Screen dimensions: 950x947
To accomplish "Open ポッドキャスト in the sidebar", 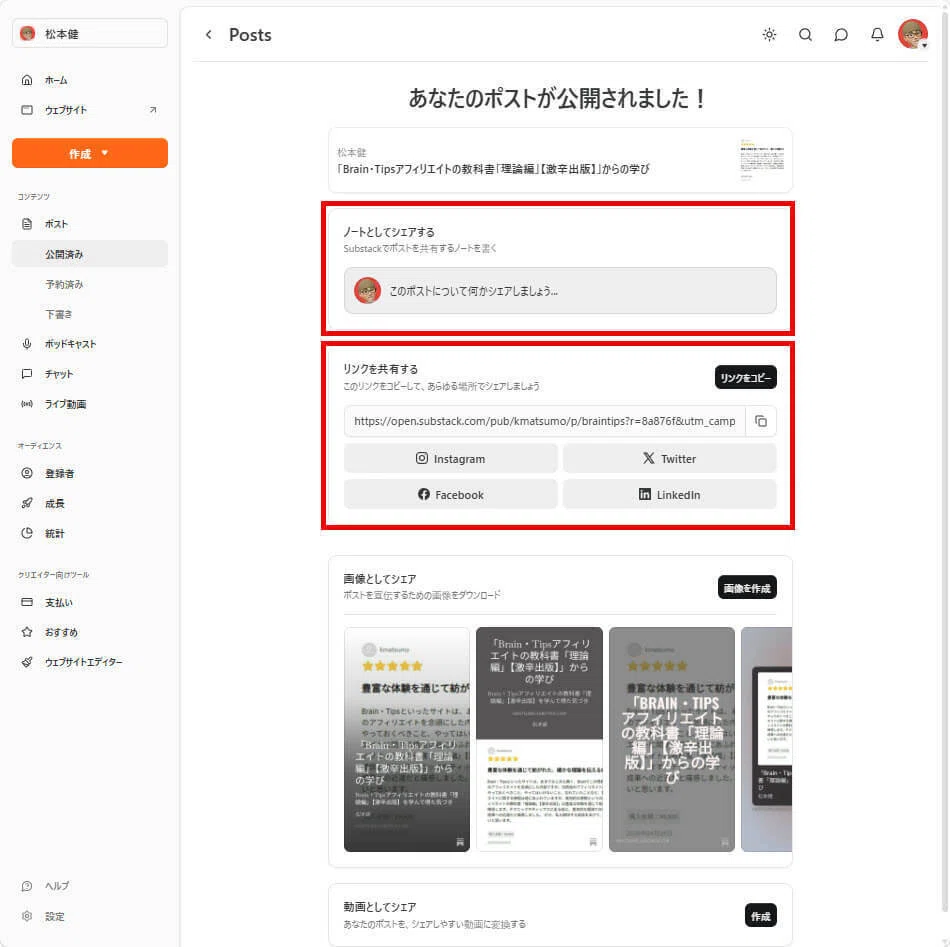I will coord(90,344).
